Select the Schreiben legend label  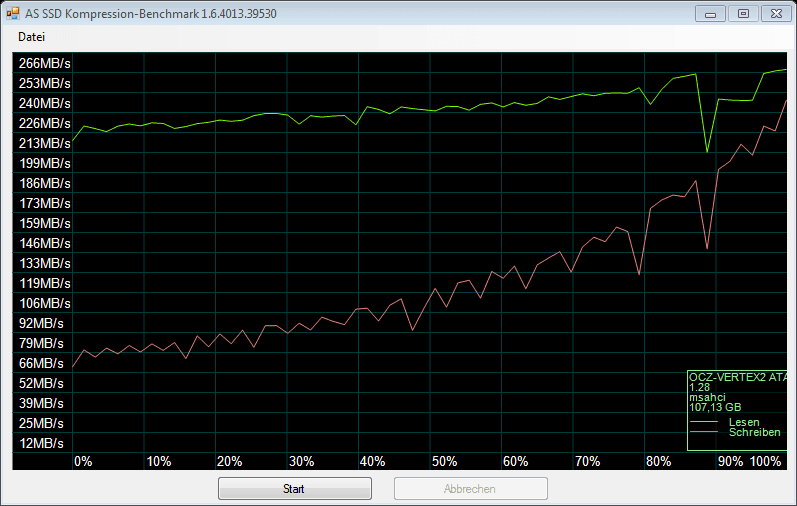755,432
